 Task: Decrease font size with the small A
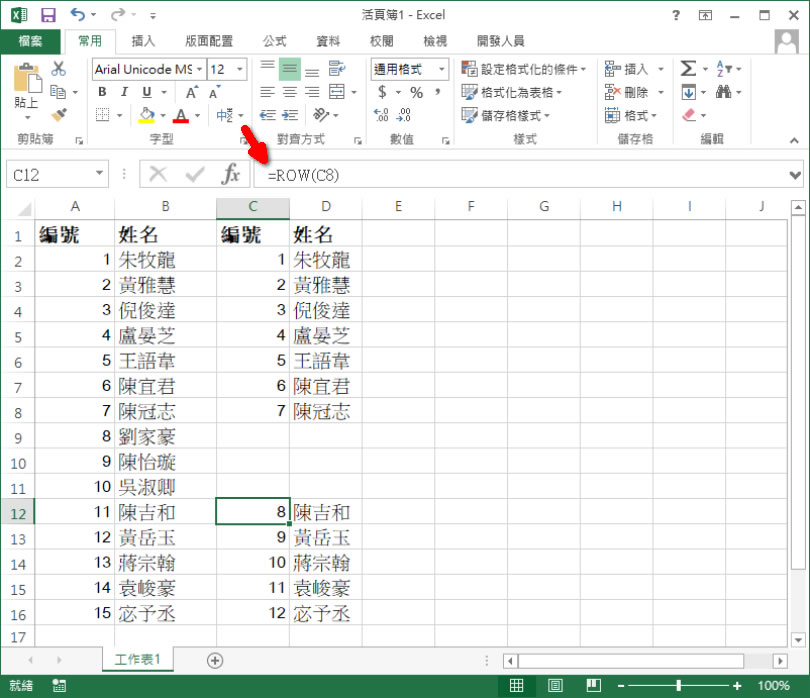pos(214,92)
